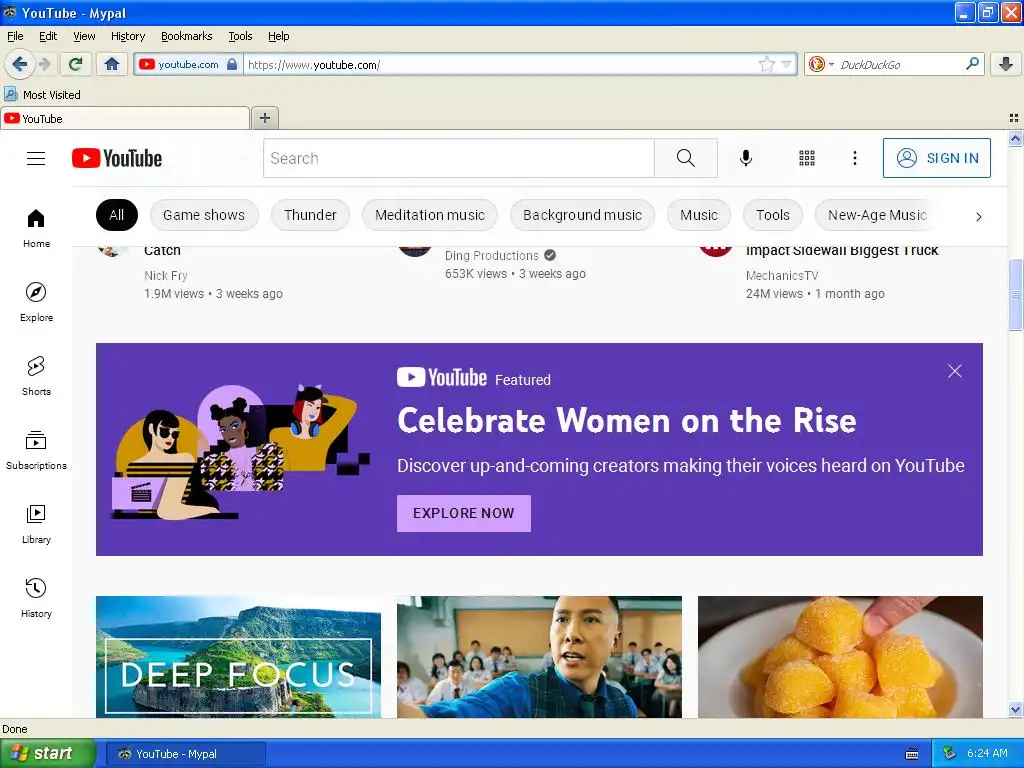Select the Meditation music chip
This screenshot has width=1024, height=768.
coord(430,215)
